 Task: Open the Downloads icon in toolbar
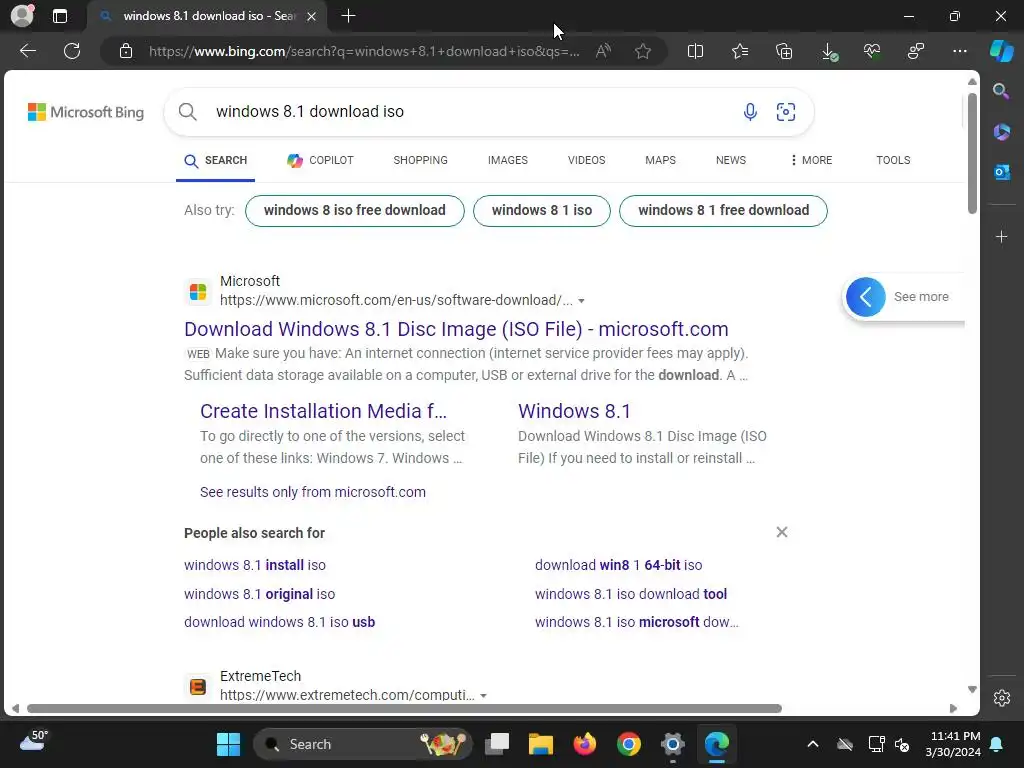[x=828, y=52]
